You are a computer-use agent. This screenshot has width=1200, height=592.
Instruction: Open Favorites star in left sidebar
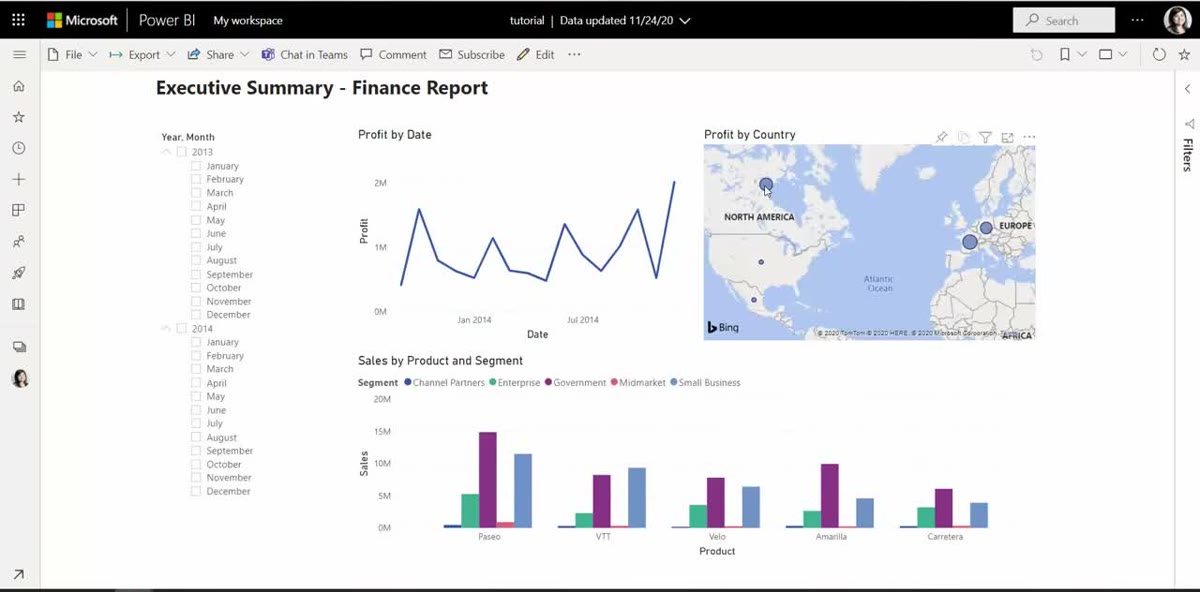tap(18, 117)
